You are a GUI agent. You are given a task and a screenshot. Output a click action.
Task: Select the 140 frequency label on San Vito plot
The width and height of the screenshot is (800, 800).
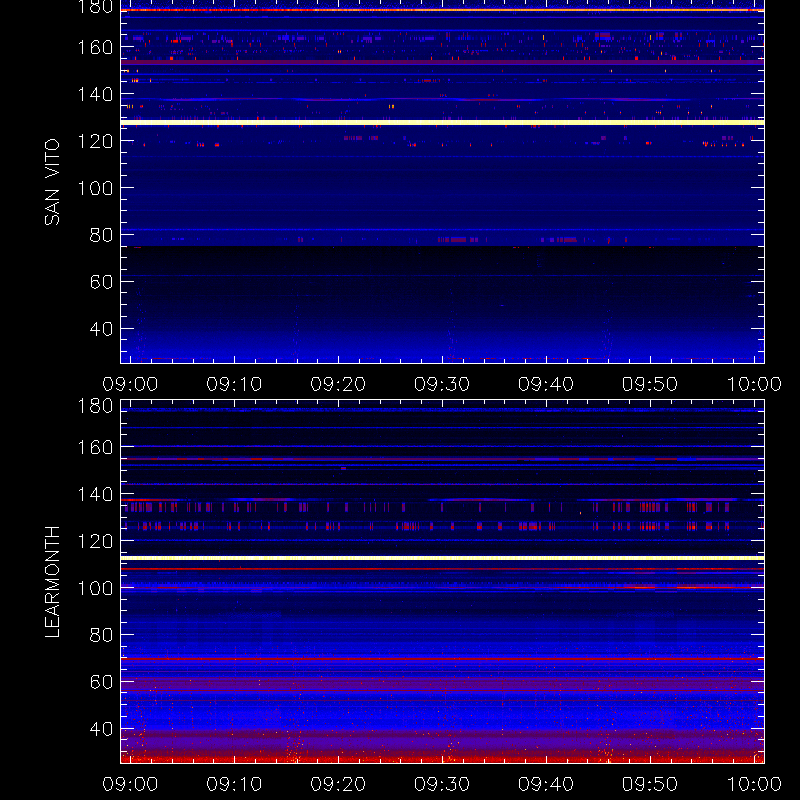[x=95, y=94]
